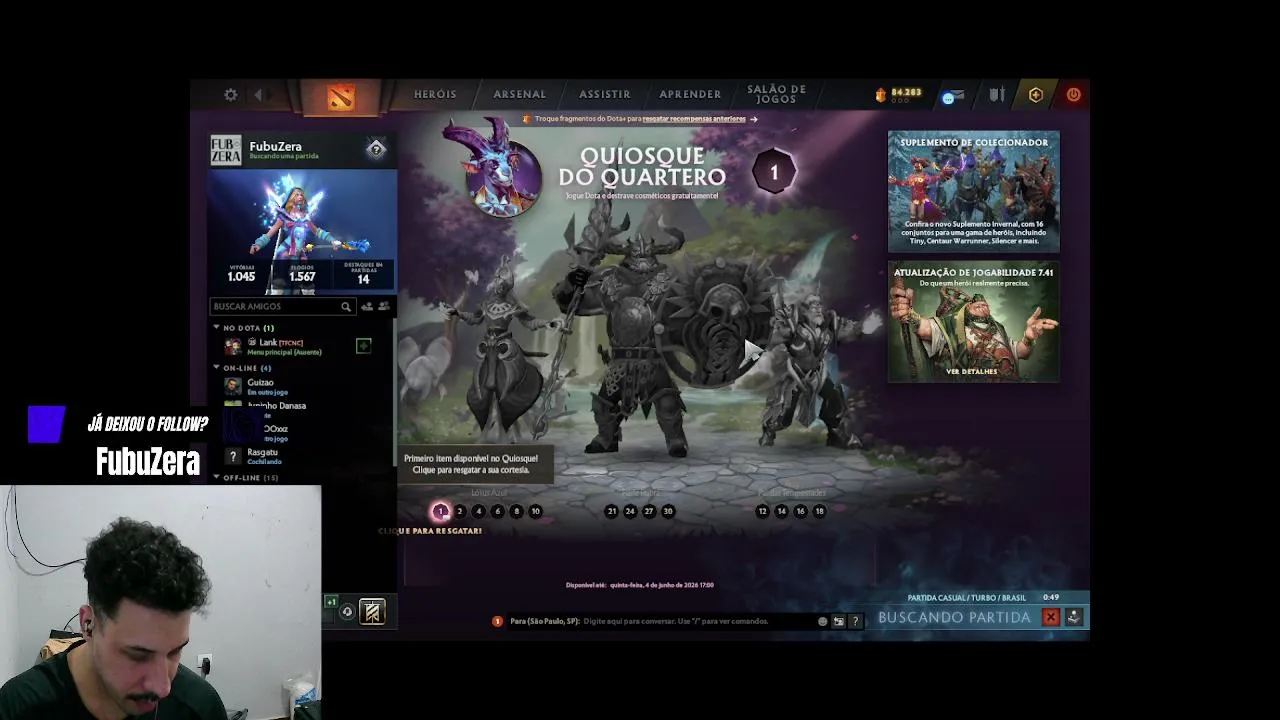Select kiosk reward marker 18

819,511
